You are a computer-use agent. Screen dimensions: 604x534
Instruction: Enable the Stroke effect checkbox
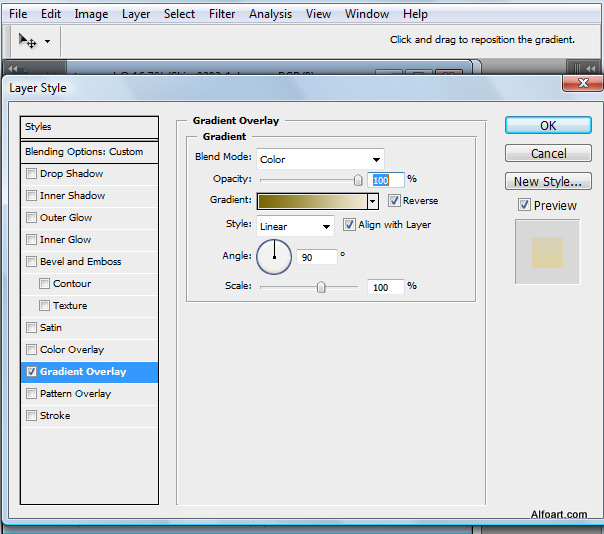coord(32,416)
